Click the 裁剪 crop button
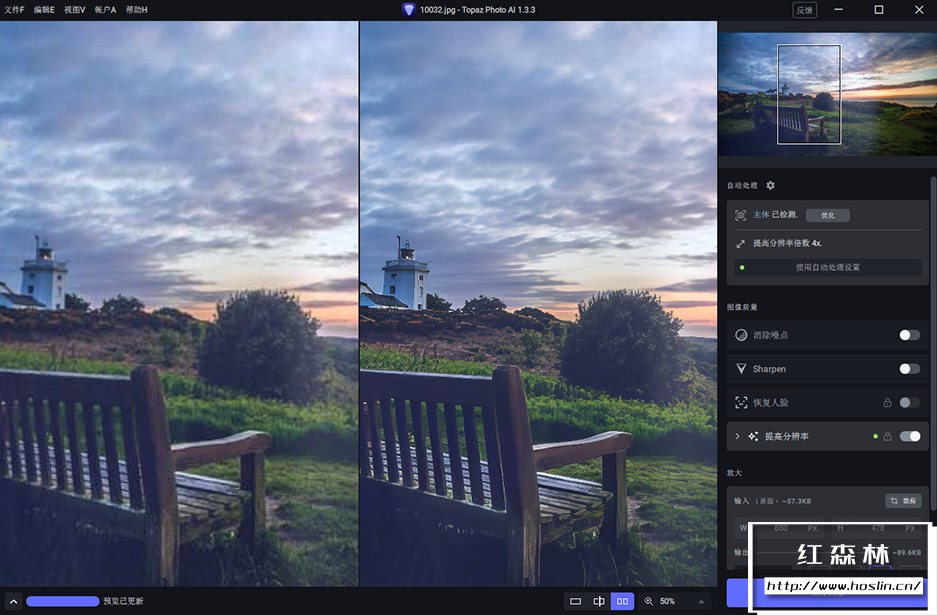Image resolution: width=937 pixels, height=615 pixels. coord(903,501)
